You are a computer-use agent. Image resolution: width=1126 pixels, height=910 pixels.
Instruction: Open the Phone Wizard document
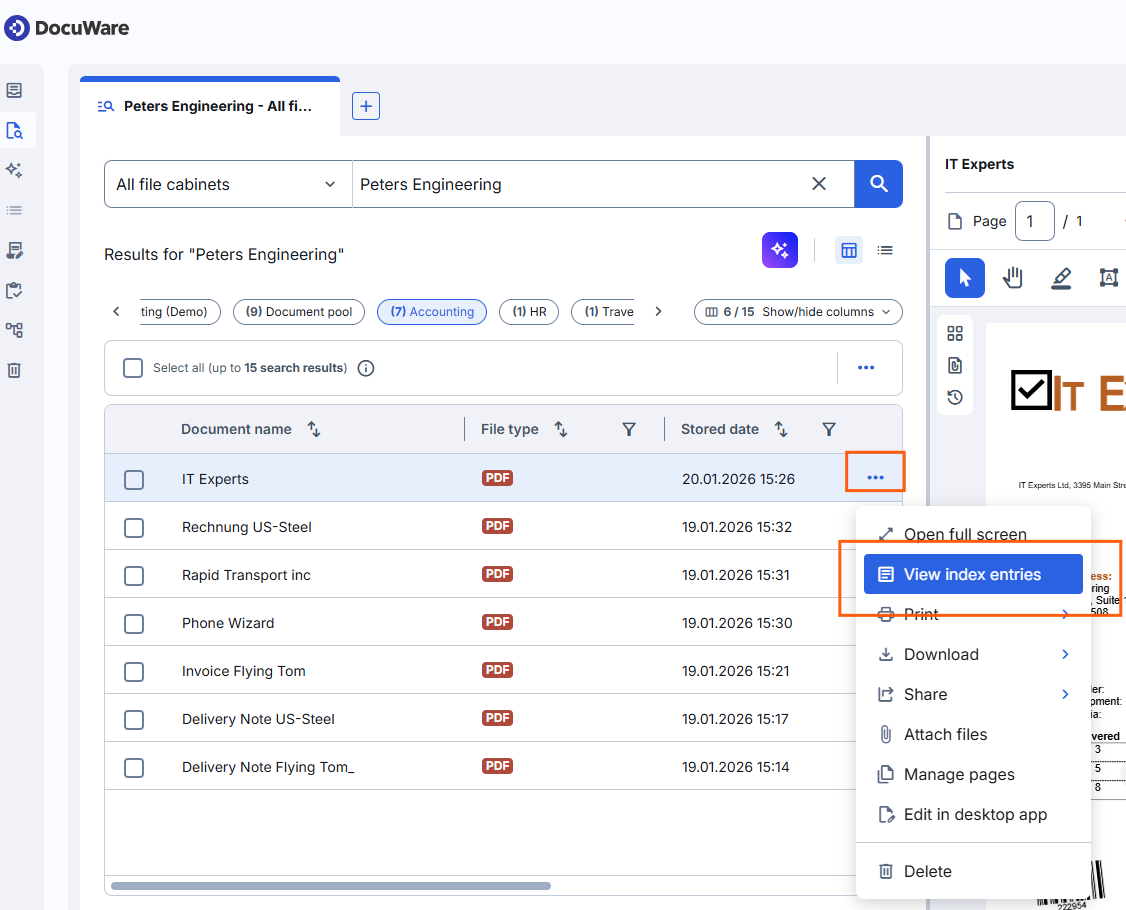coord(228,623)
